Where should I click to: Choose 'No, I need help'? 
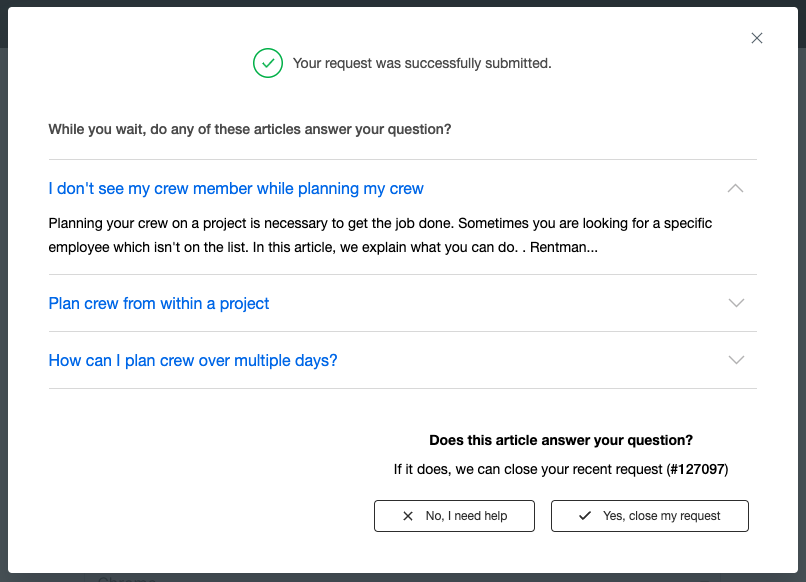(x=454, y=516)
